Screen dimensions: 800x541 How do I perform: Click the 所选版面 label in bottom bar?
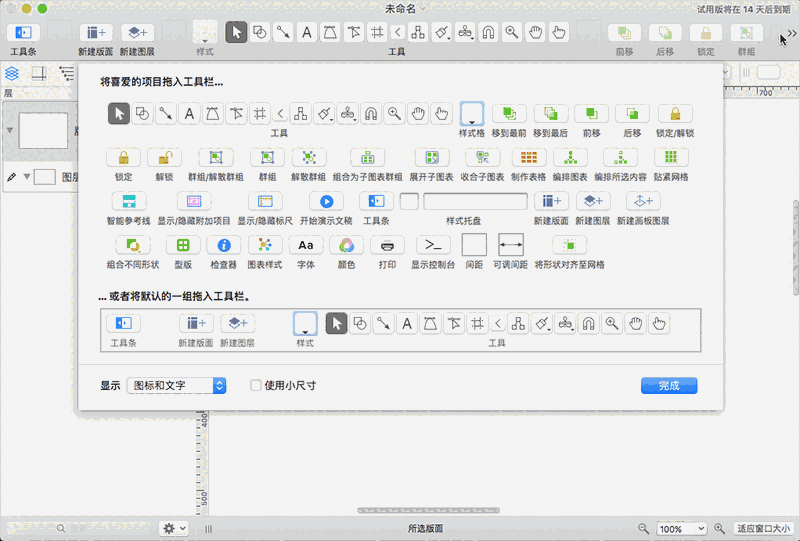[x=425, y=529]
